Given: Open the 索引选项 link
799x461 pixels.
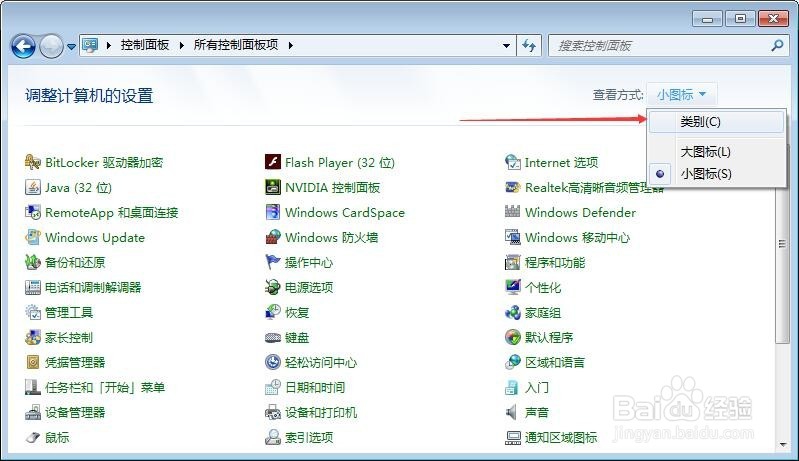Looking at the screenshot, I should point(309,437).
